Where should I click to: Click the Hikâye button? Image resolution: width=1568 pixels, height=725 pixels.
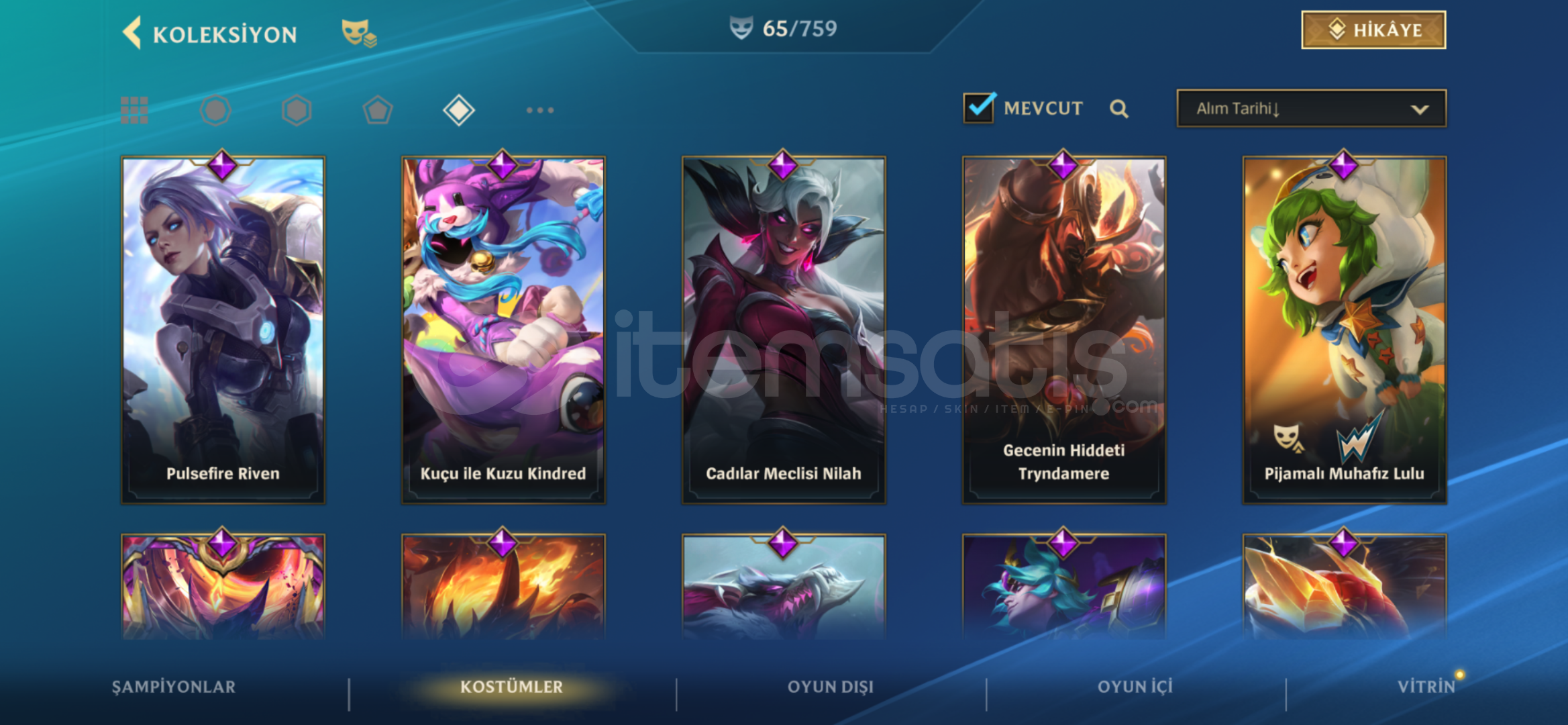[1373, 30]
